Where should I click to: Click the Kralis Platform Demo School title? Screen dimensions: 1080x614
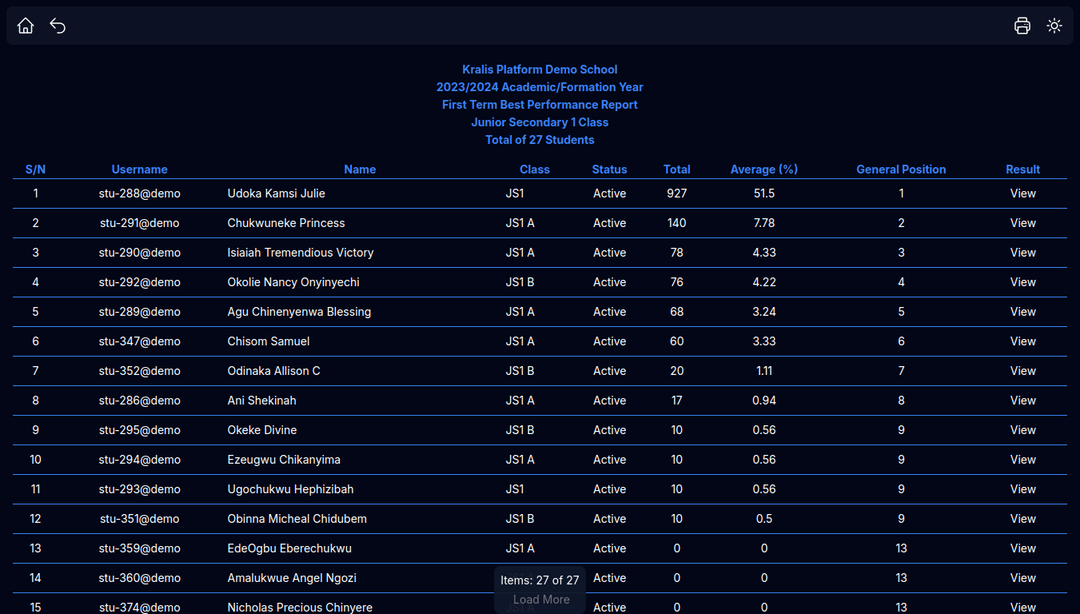(x=540, y=69)
